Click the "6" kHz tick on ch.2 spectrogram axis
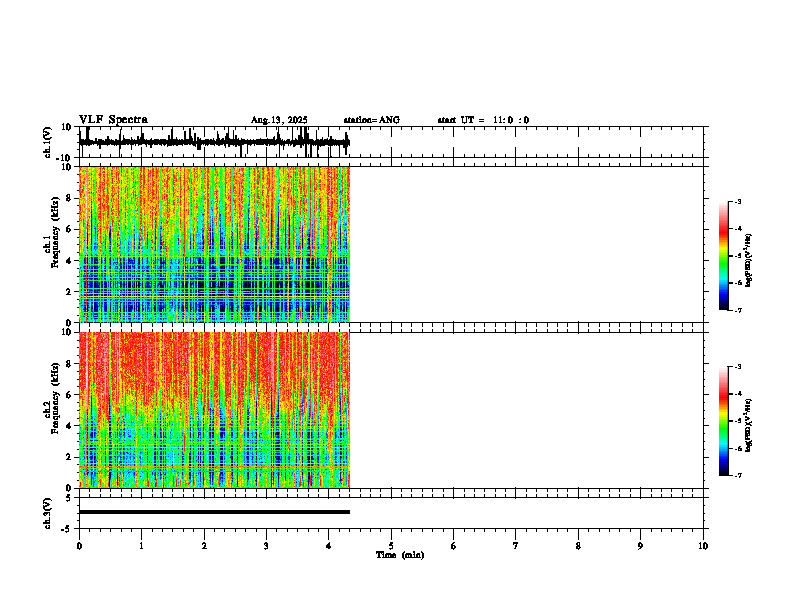This screenshot has width=792, height=612. point(70,395)
